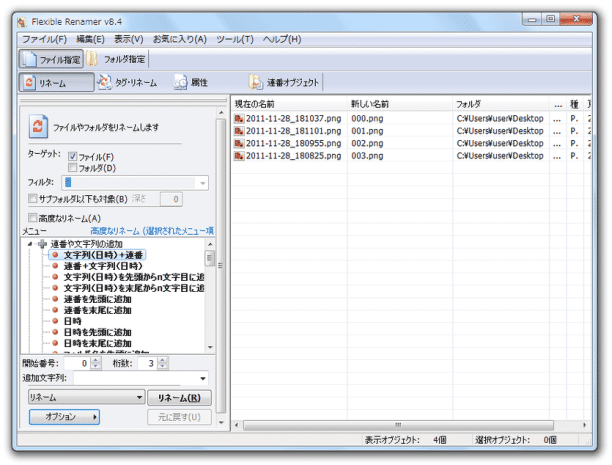Open the 追加文字列 combo box dropdown
The width and height of the screenshot is (612, 465).
203,378
